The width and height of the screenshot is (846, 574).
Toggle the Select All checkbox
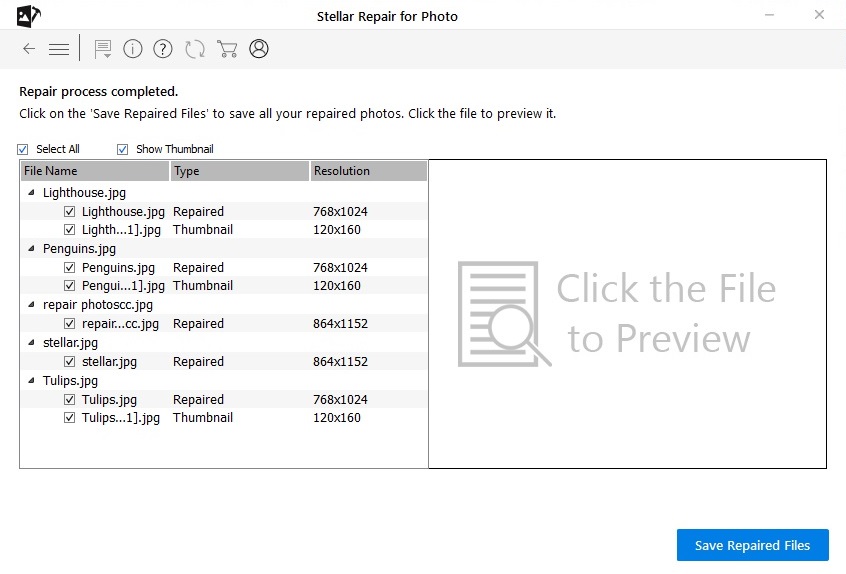[23, 149]
